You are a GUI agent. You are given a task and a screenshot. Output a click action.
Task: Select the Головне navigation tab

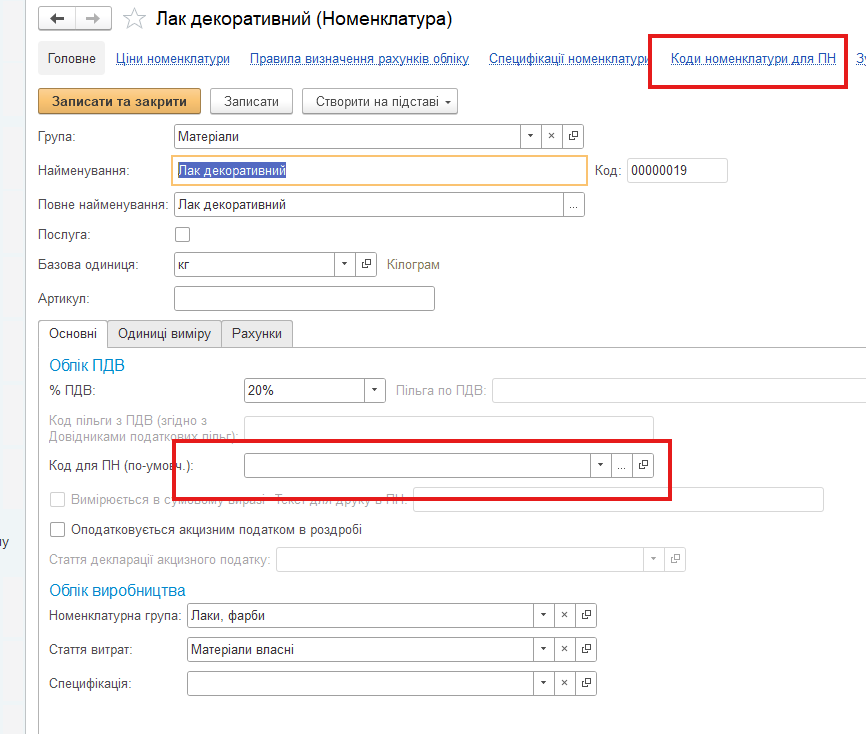71,58
